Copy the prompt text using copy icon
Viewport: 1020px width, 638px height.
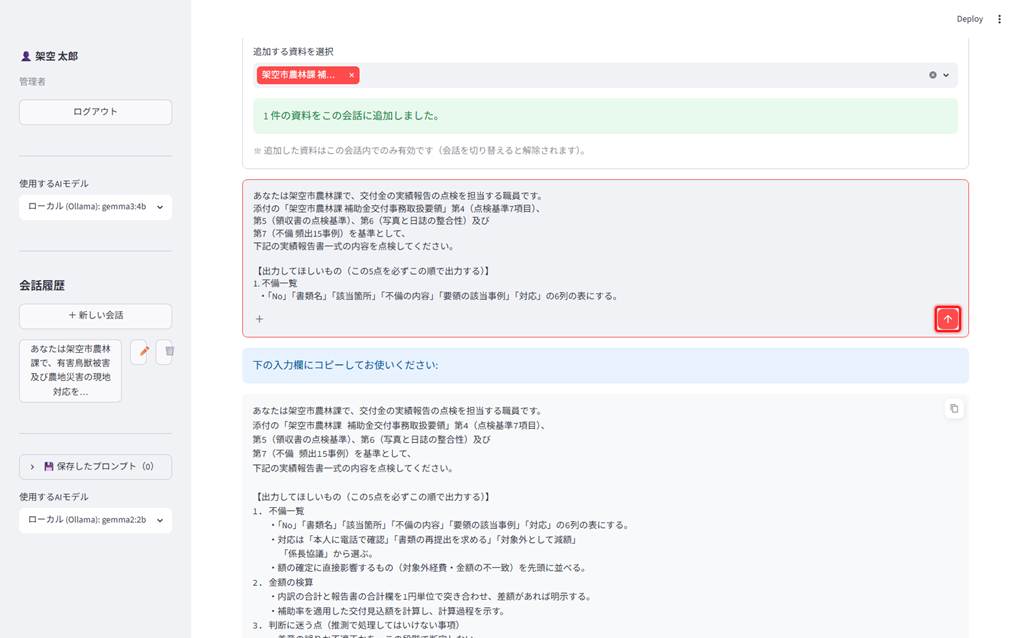tap(954, 408)
